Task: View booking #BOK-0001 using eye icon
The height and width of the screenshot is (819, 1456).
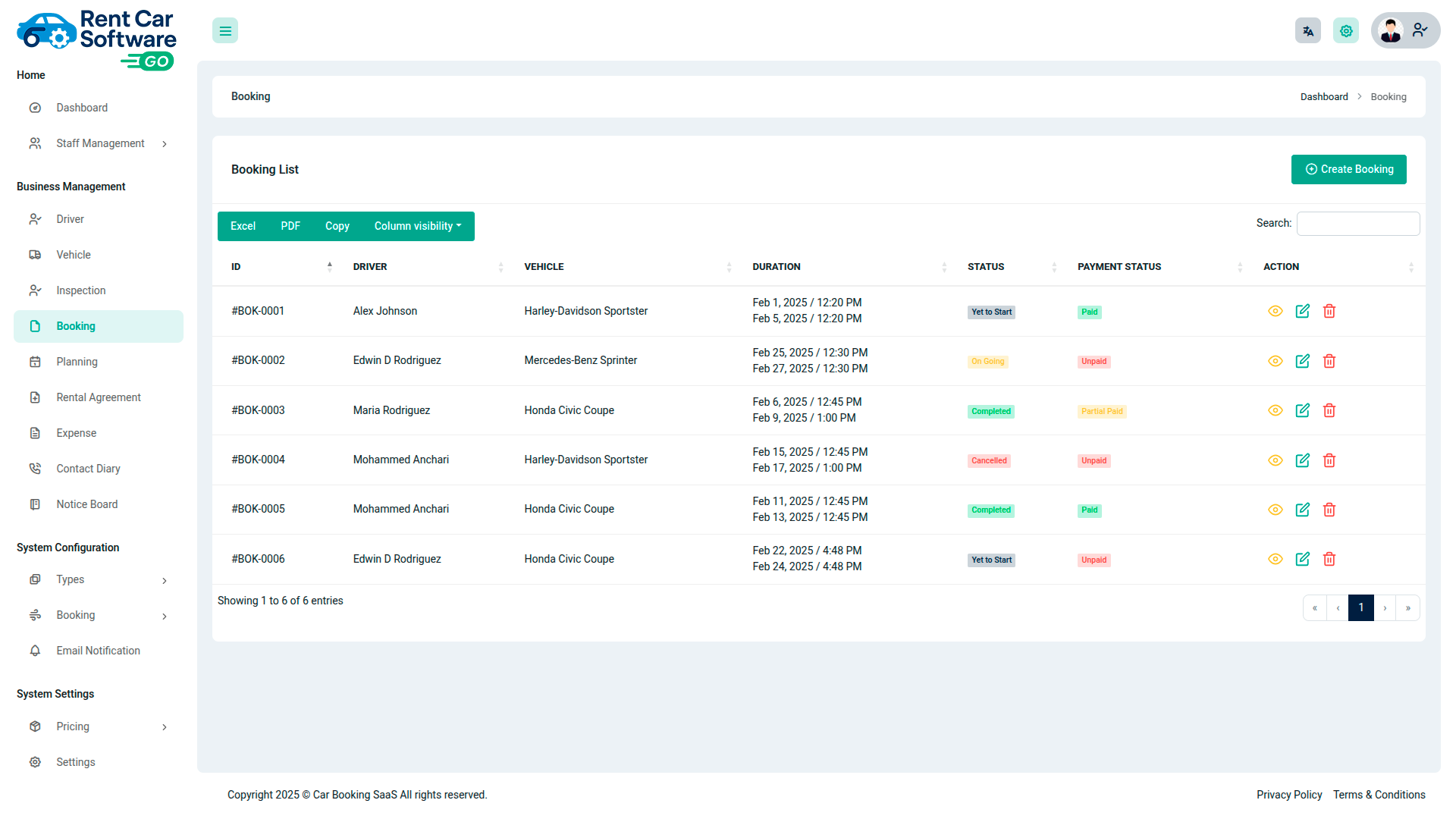Action: point(1276,311)
